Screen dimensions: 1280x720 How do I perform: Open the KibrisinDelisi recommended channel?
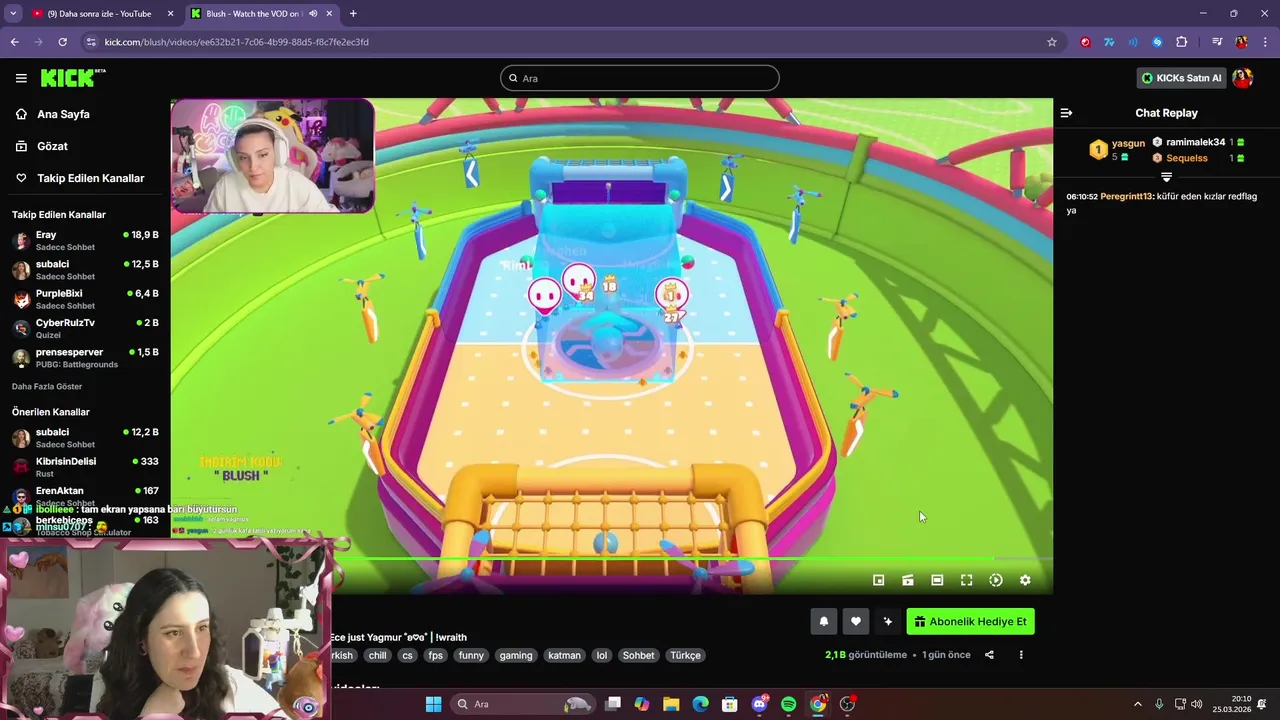click(x=85, y=468)
